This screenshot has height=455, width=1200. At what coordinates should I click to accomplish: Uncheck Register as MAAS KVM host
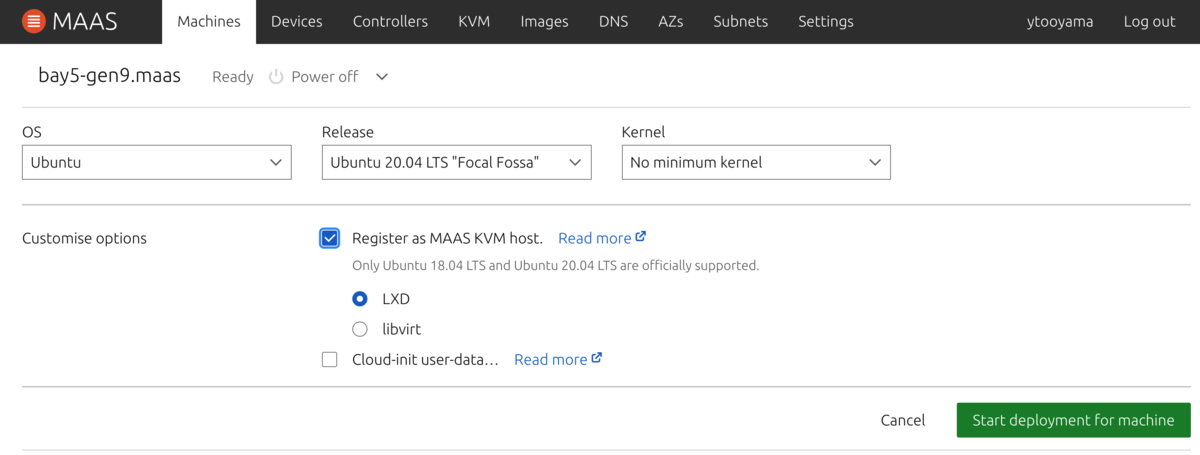(330, 238)
